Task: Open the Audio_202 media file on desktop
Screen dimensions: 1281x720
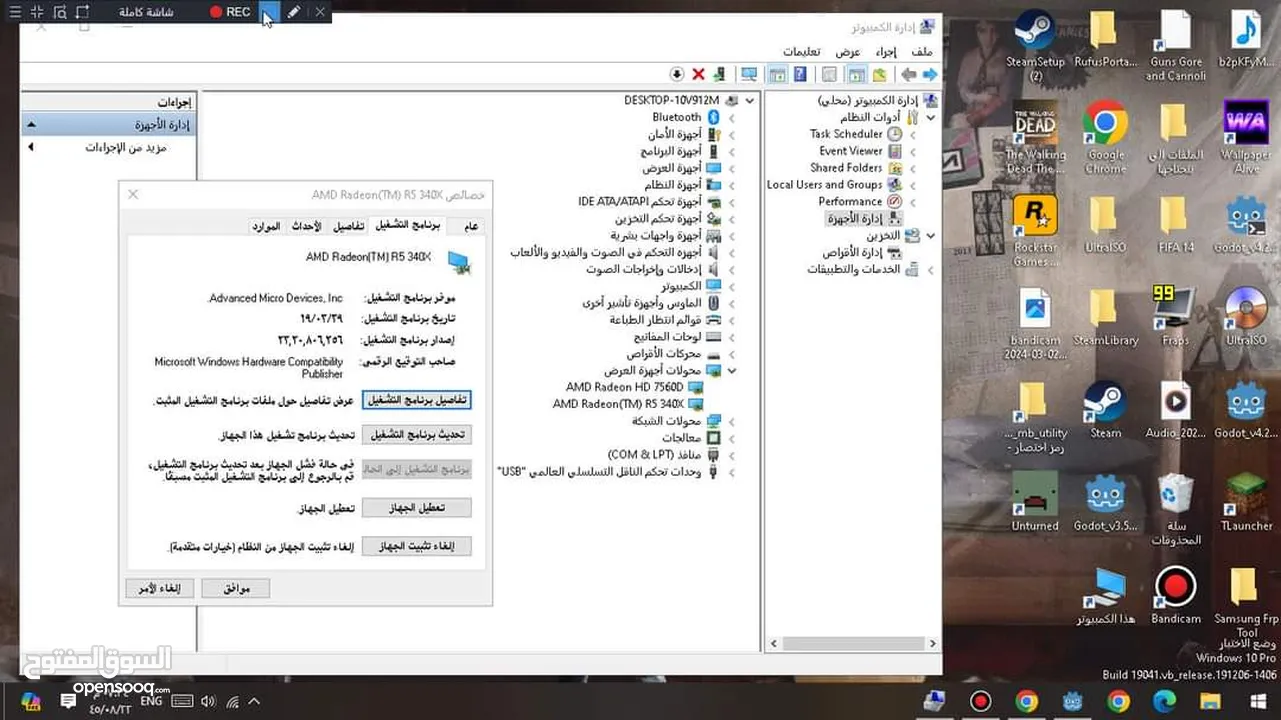Action: 1175,409
